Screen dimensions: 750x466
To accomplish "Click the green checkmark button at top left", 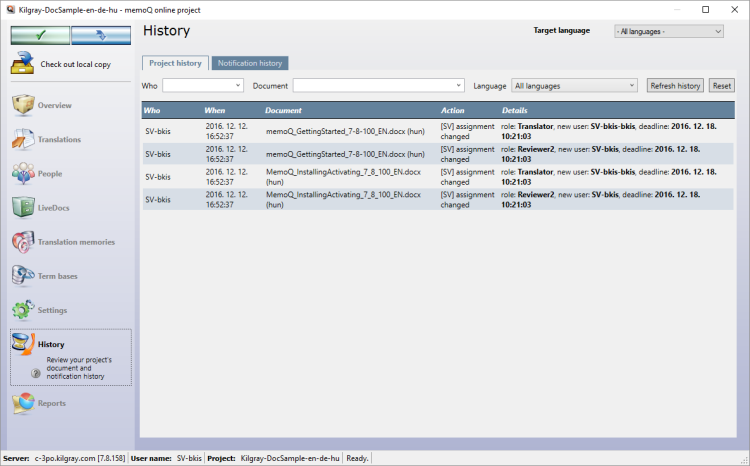I will pos(41,36).
